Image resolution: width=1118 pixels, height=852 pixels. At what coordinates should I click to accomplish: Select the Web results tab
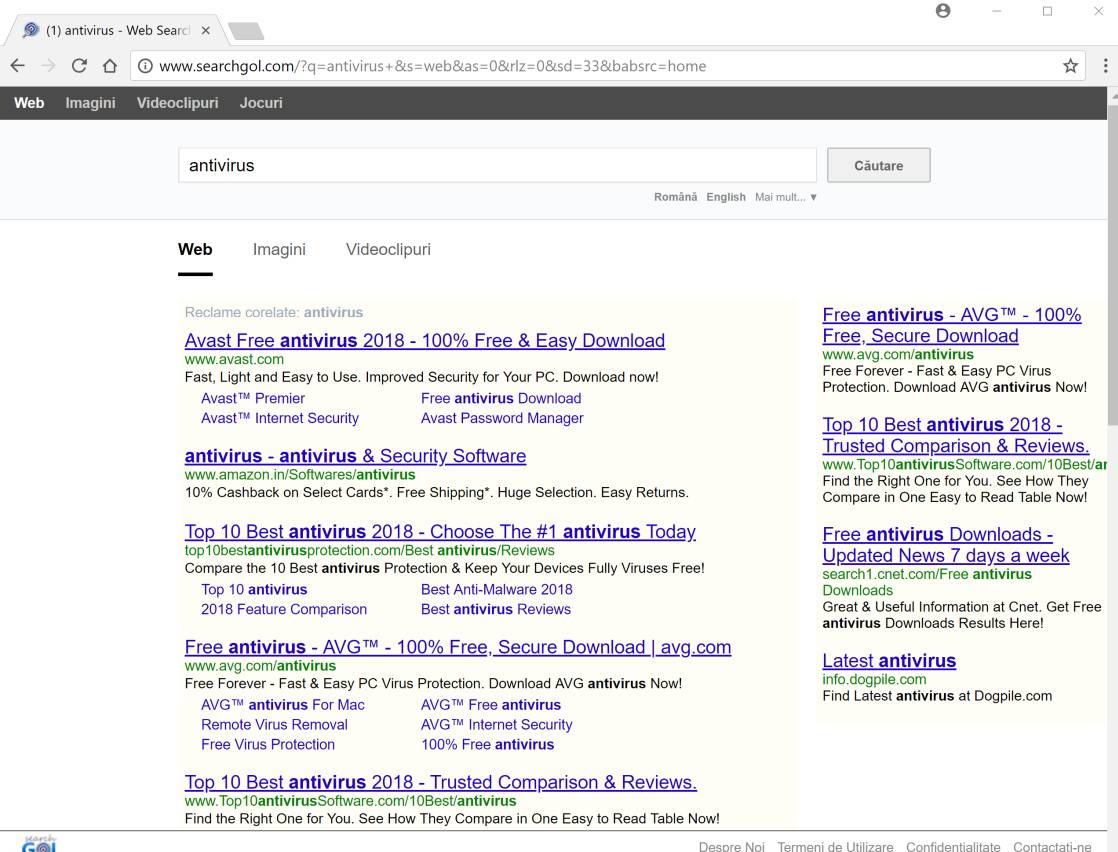195,250
